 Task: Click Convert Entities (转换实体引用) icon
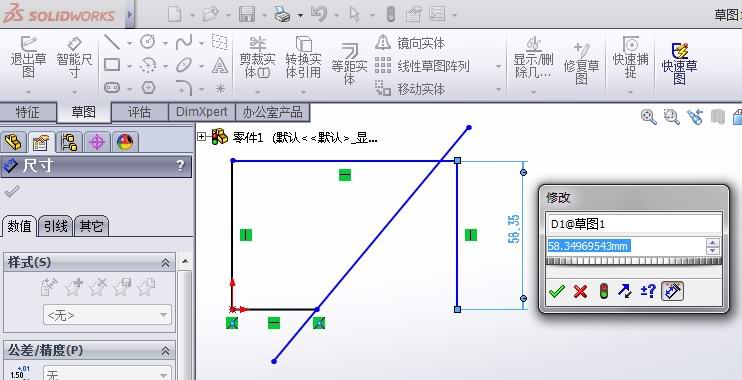[x=303, y=44]
